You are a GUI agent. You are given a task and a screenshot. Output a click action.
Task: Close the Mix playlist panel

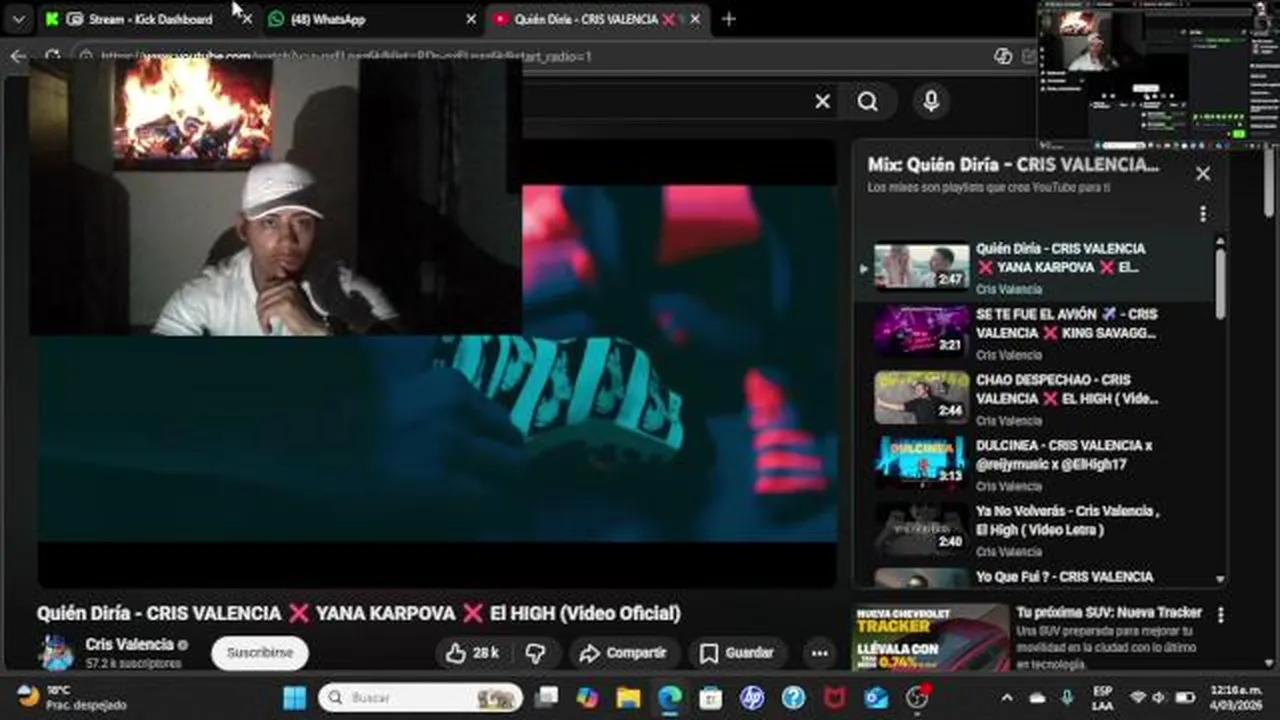tap(1203, 173)
